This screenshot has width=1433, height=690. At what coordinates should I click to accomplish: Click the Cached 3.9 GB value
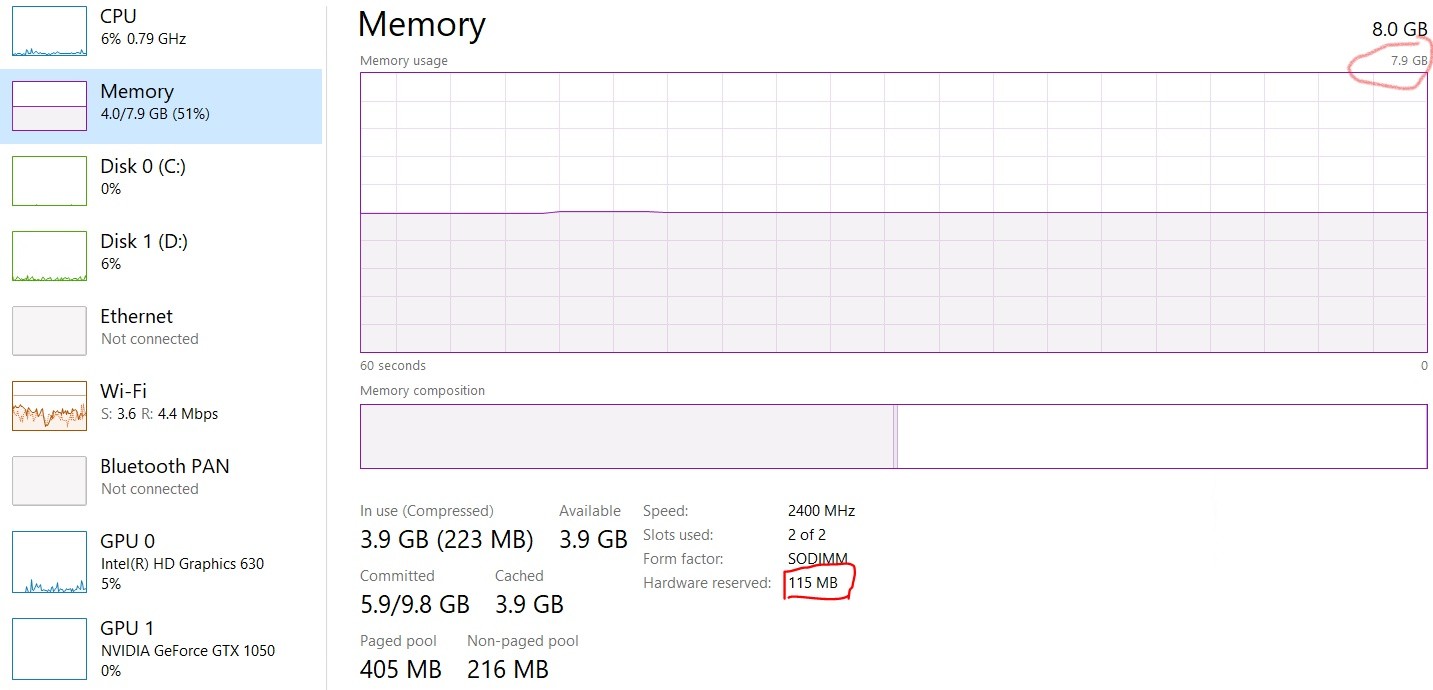(x=529, y=605)
